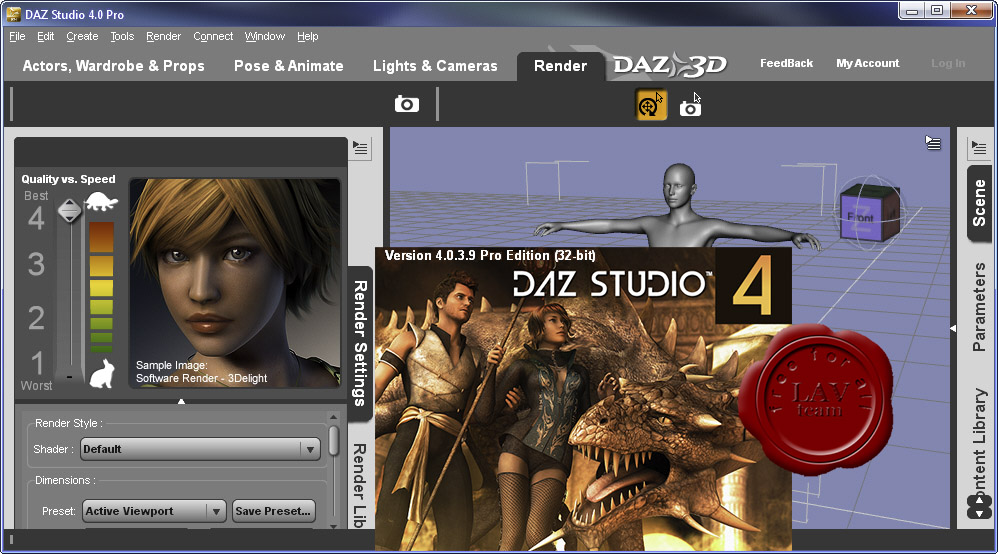The image size is (998, 554).
Task: Click the DAZ Studio title bar icon
Action: [13, 13]
